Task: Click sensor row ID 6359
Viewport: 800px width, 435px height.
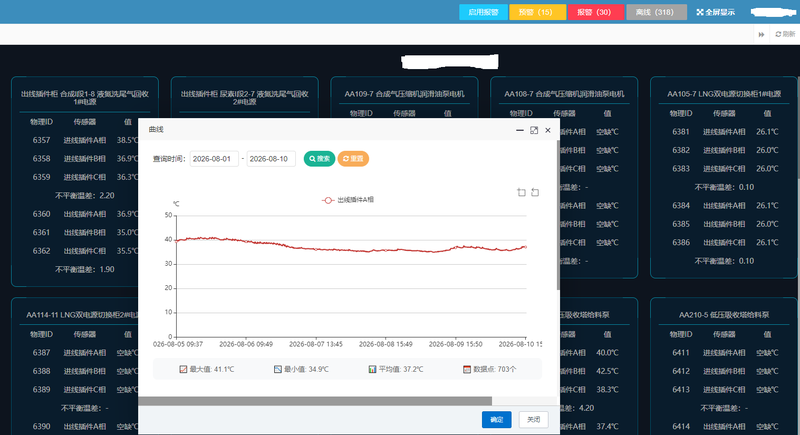Action: [41, 177]
